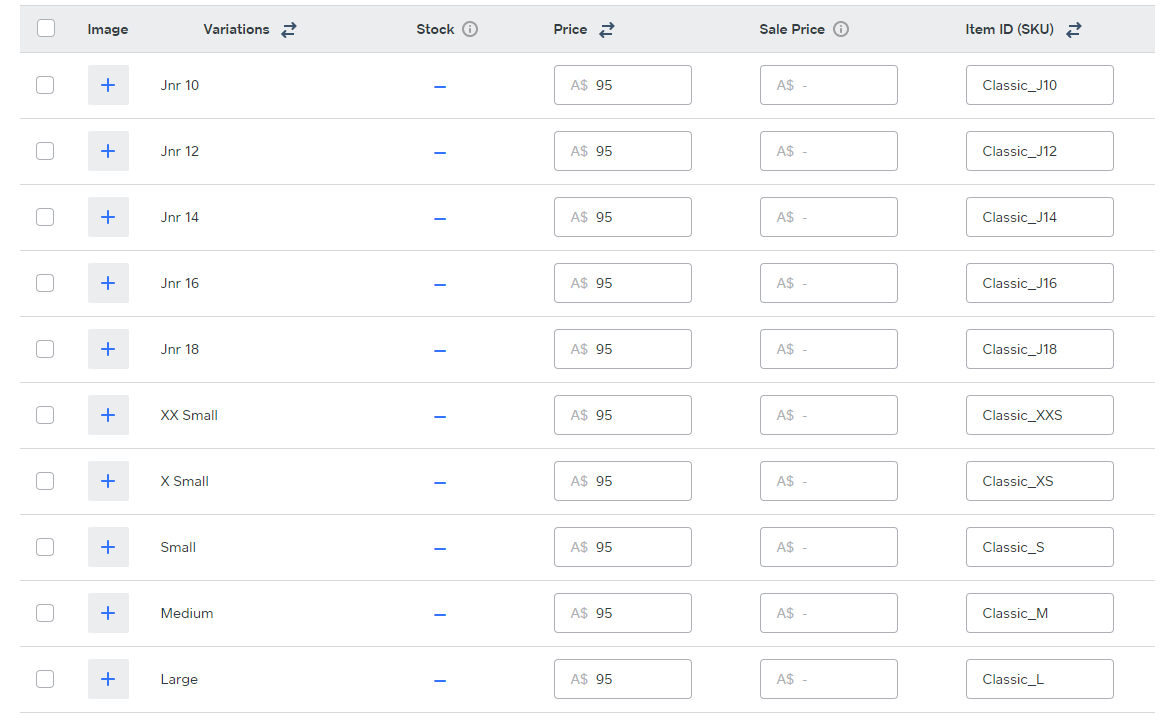Screen dimensions: 1167x727
Task: Add image for Jnr 12 variation
Action: point(108,151)
